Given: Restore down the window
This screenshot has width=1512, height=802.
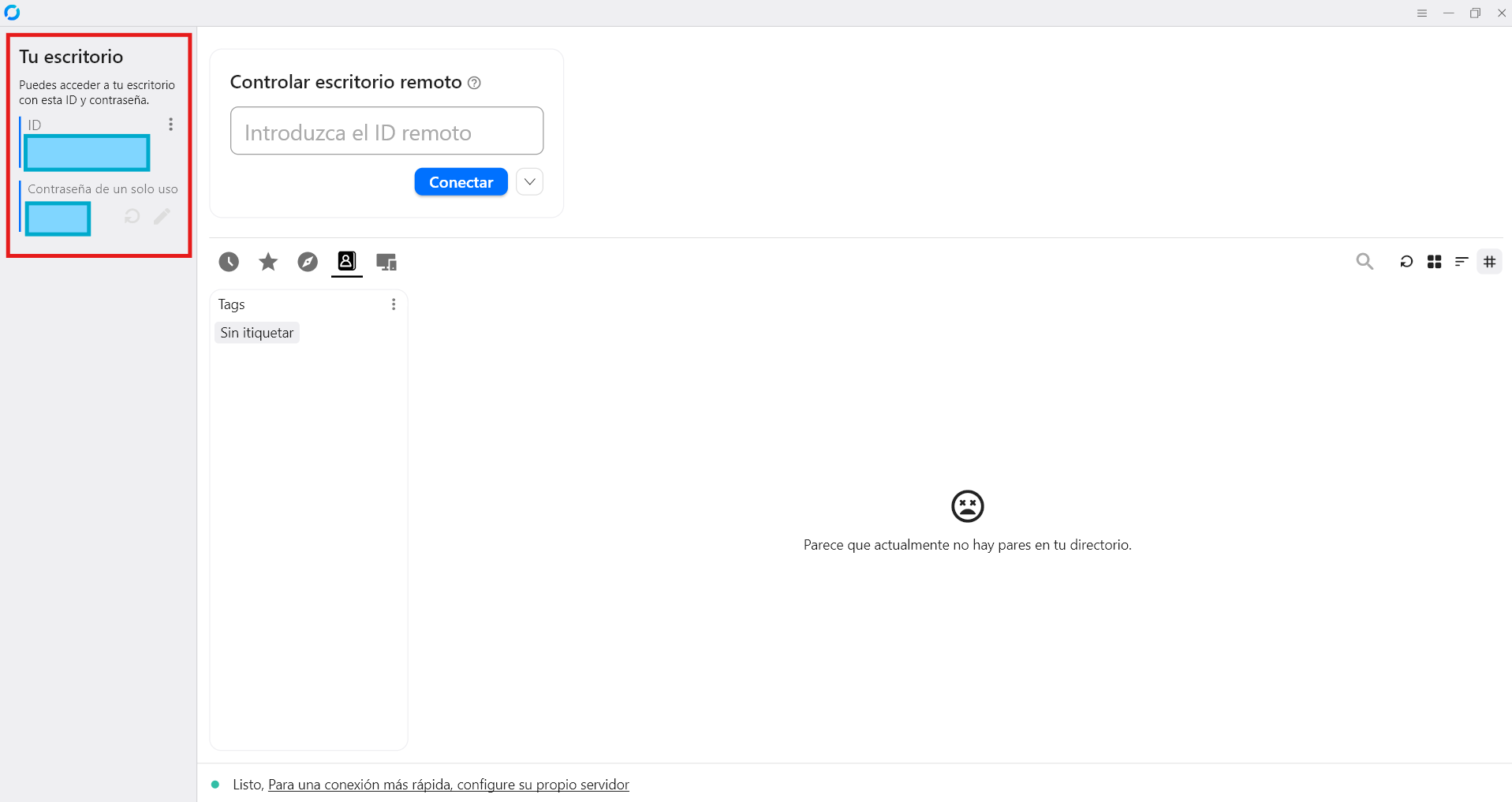Looking at the screenshot, I should pyautogui.click(x=1475, y=13).
